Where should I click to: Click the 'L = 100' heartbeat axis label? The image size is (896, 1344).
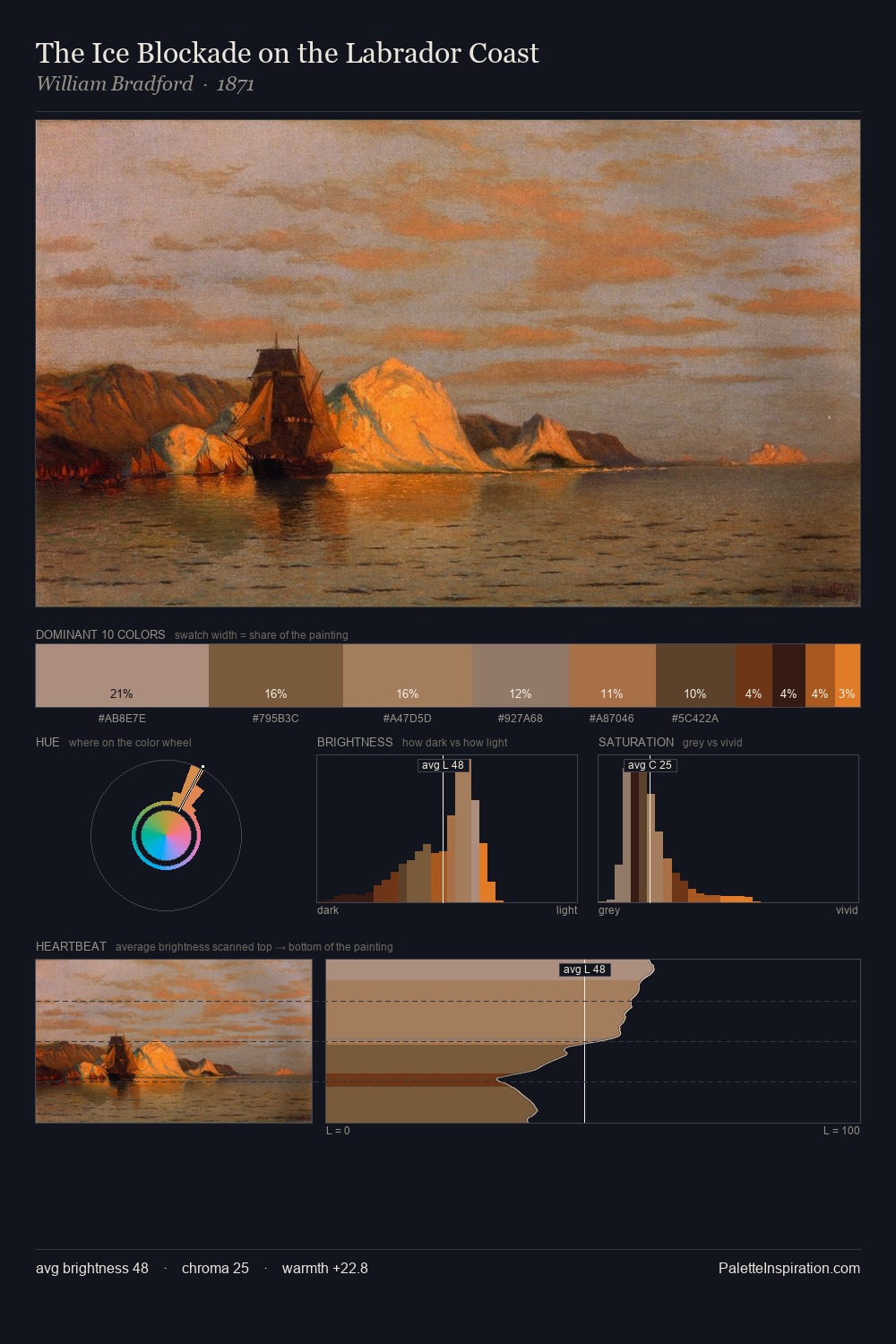click(x=841, y=1131)
